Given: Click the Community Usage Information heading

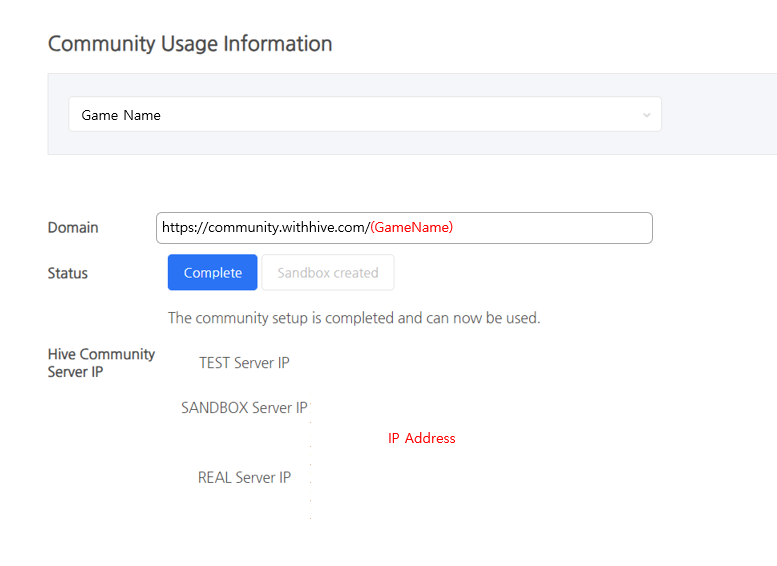Looking at the screenshot, I should click(190, 44).
